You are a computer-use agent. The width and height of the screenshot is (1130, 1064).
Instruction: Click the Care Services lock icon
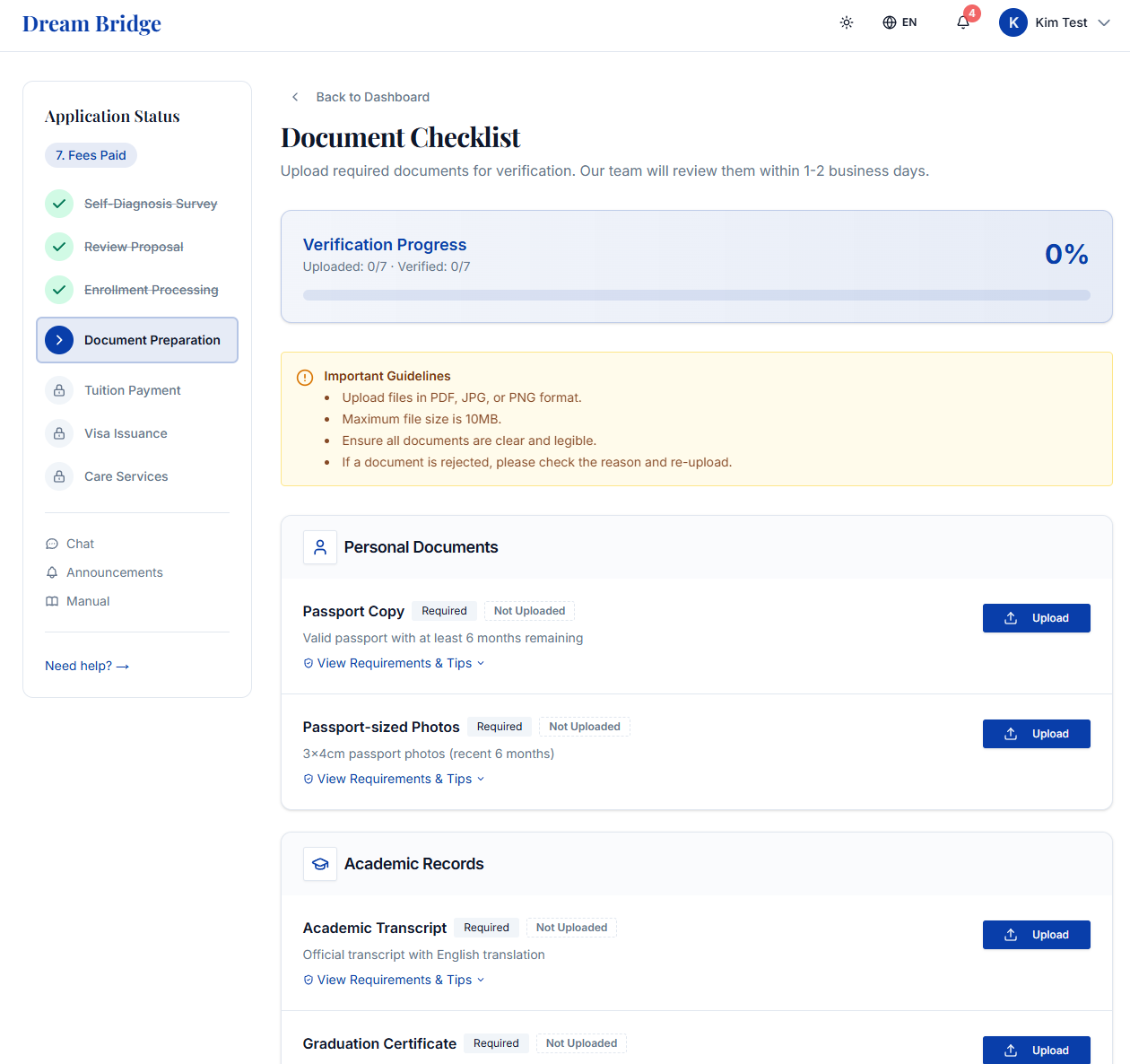tap(59, 476)
